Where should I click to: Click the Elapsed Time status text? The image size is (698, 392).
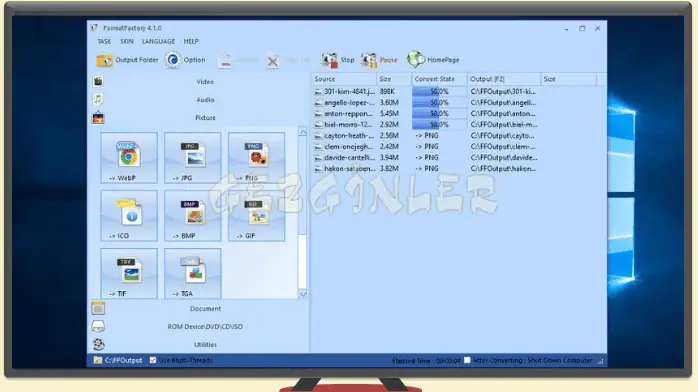pos(426,360)
